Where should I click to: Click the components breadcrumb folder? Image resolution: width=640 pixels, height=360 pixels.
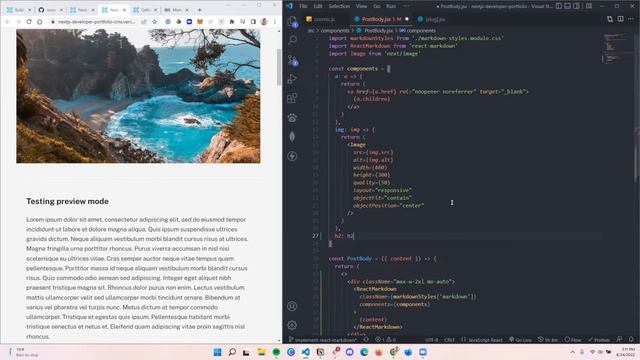point(335,31)
